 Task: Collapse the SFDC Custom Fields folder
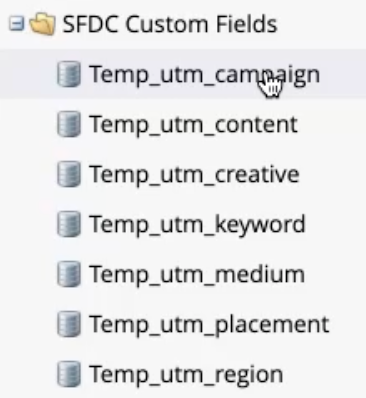17,24
